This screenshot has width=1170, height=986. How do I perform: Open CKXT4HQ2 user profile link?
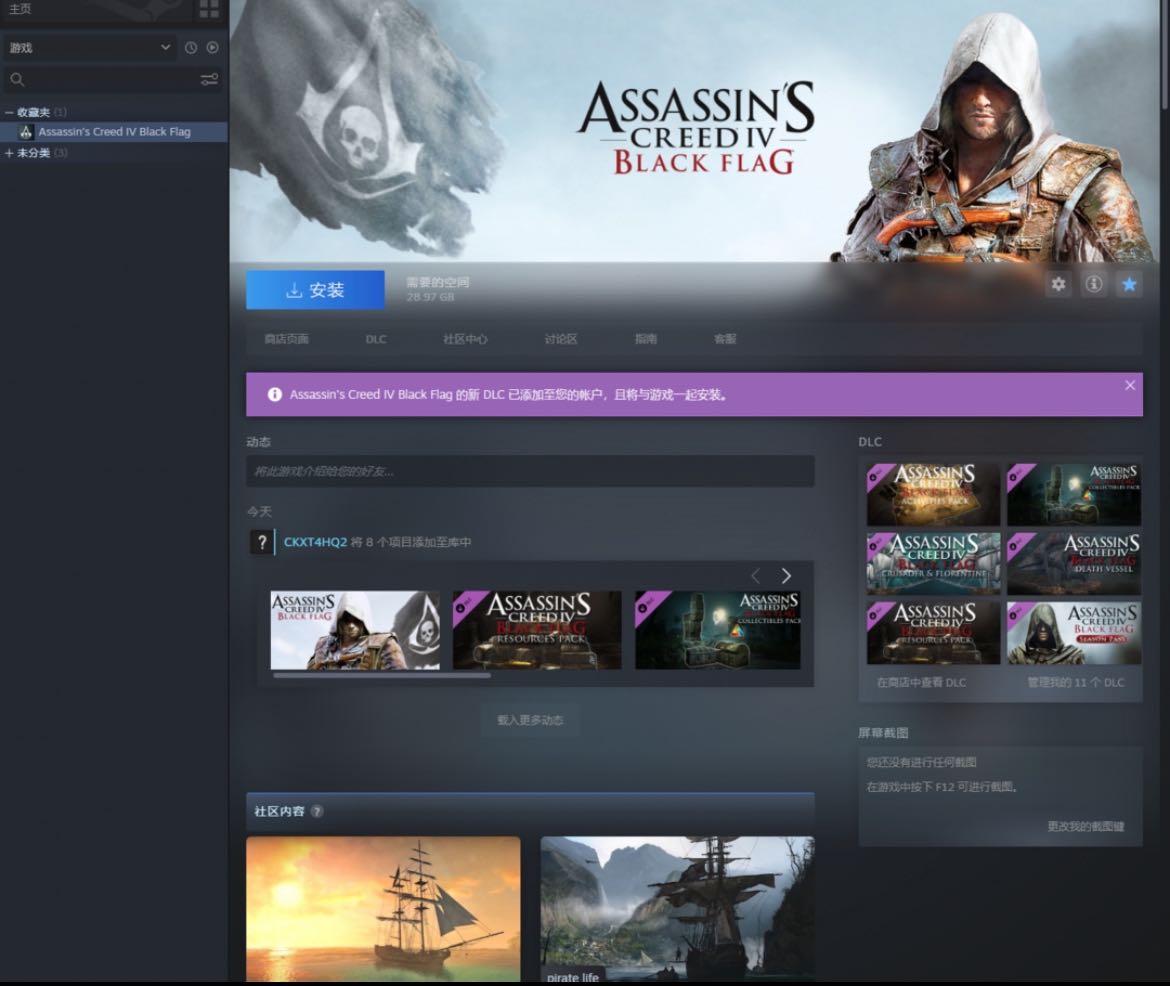[x=316, y=542]
